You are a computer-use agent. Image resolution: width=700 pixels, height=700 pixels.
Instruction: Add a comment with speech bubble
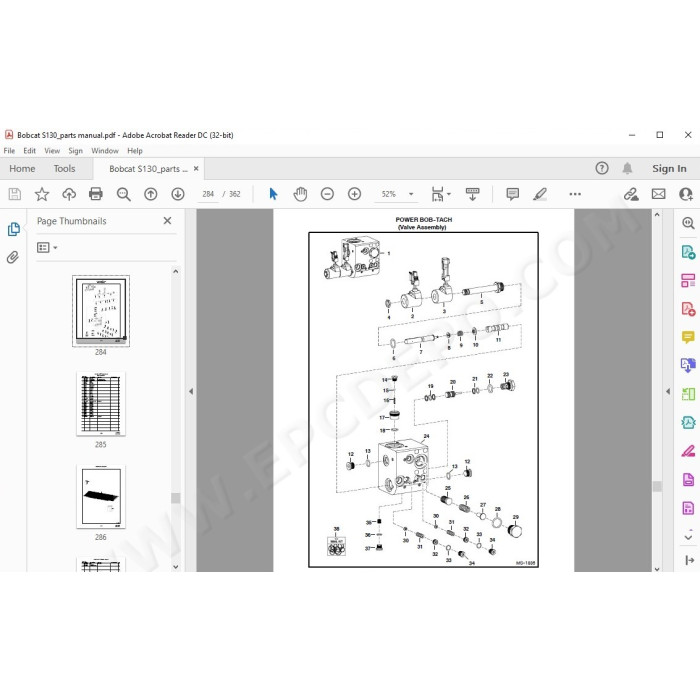click(512, 194)
